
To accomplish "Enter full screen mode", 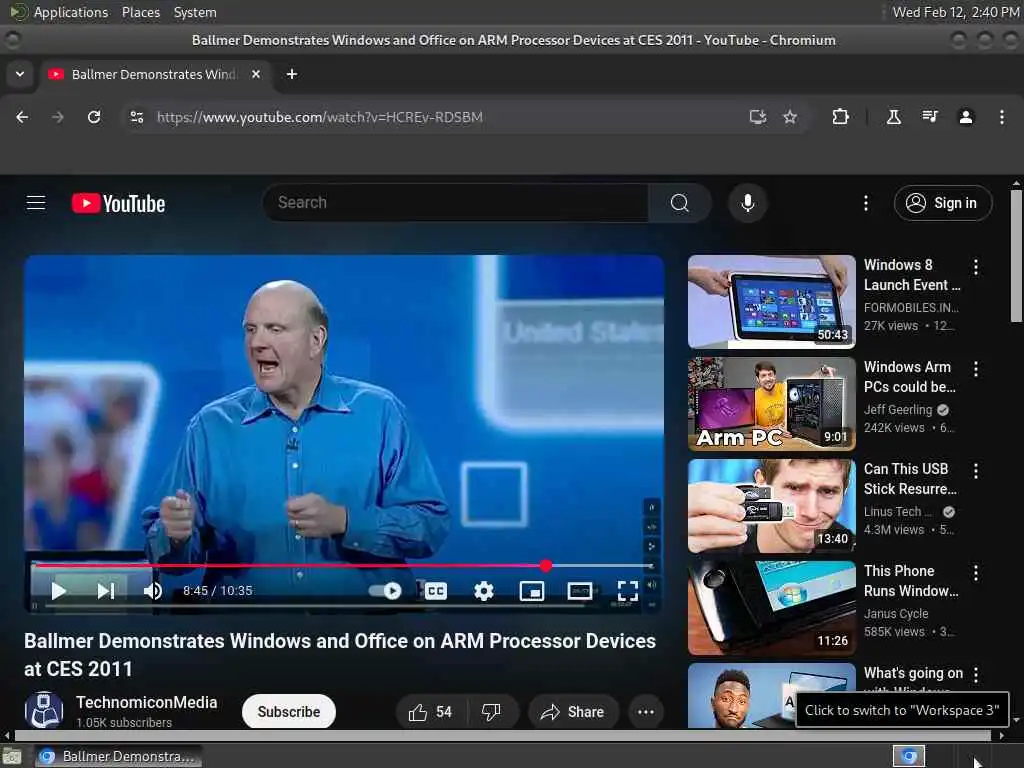I will tap(628, 591).
